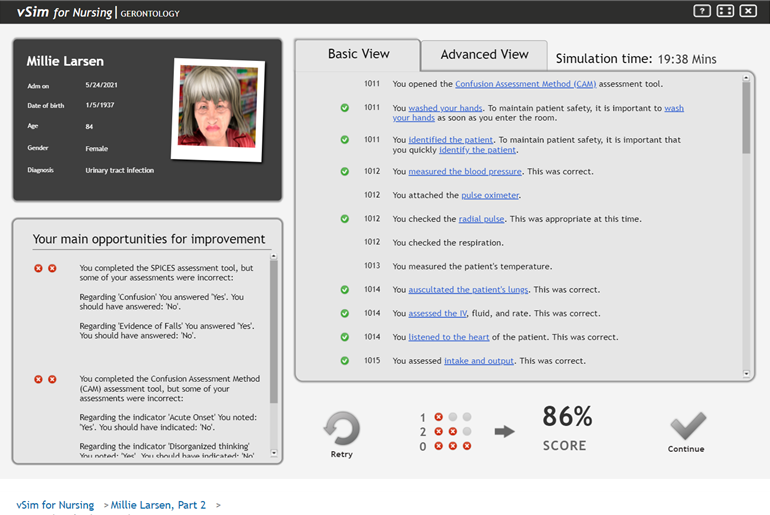Click the red X in score row 1
Viewport: 770px width, 515px height.
(439, 417)
